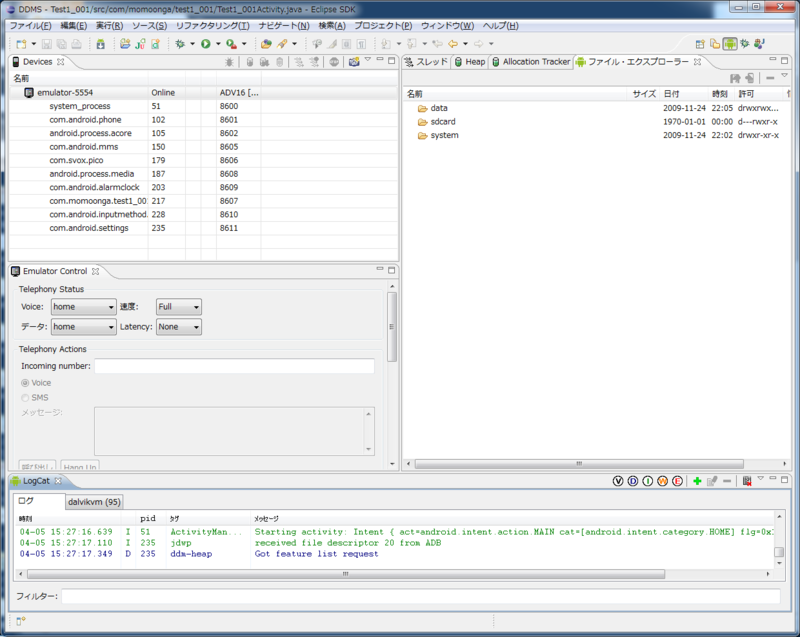Toggle the Info I log level filter
The image size is (800, 637).
pos(647,481)
